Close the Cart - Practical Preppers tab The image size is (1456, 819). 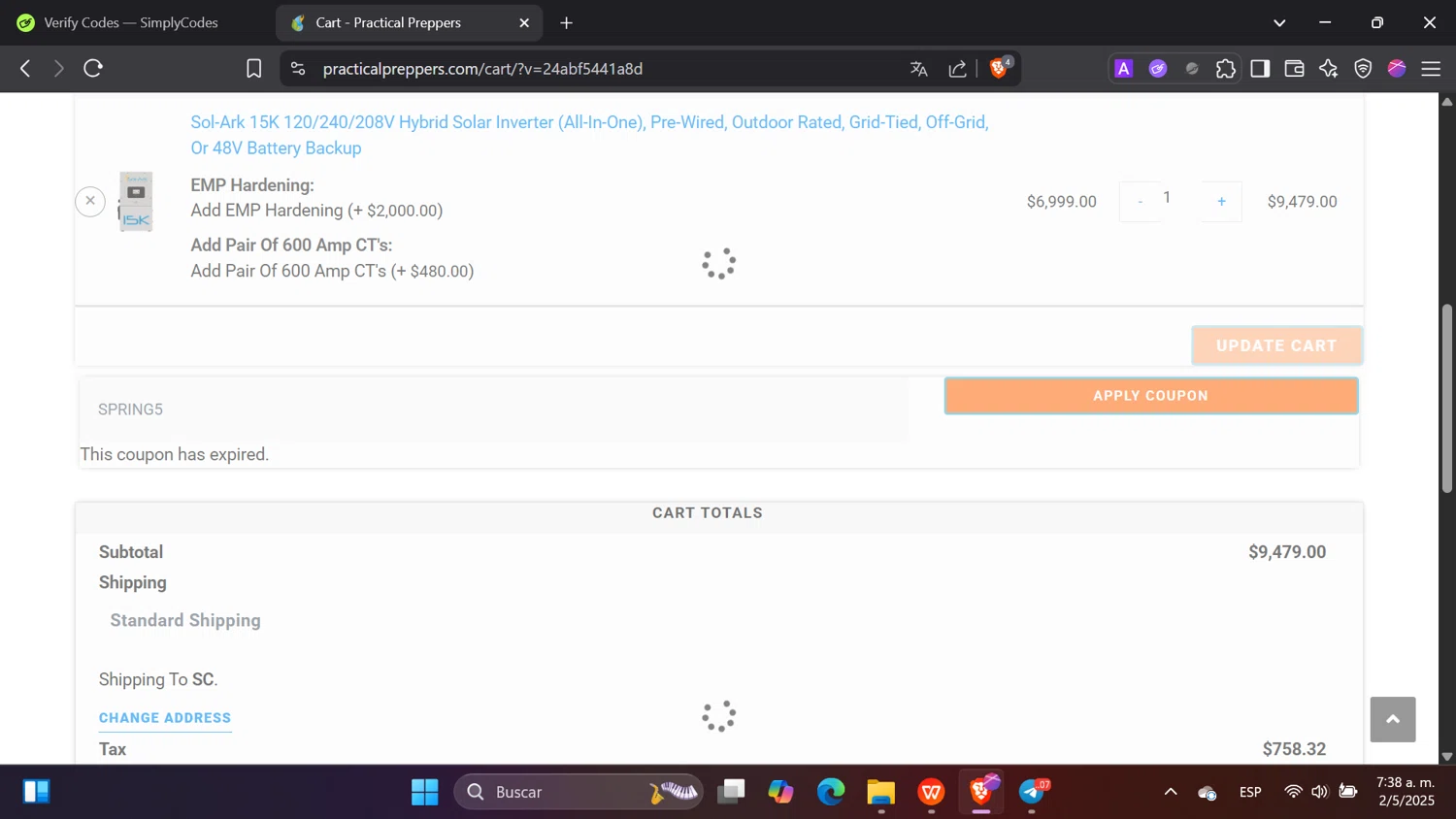pos(524,22)
